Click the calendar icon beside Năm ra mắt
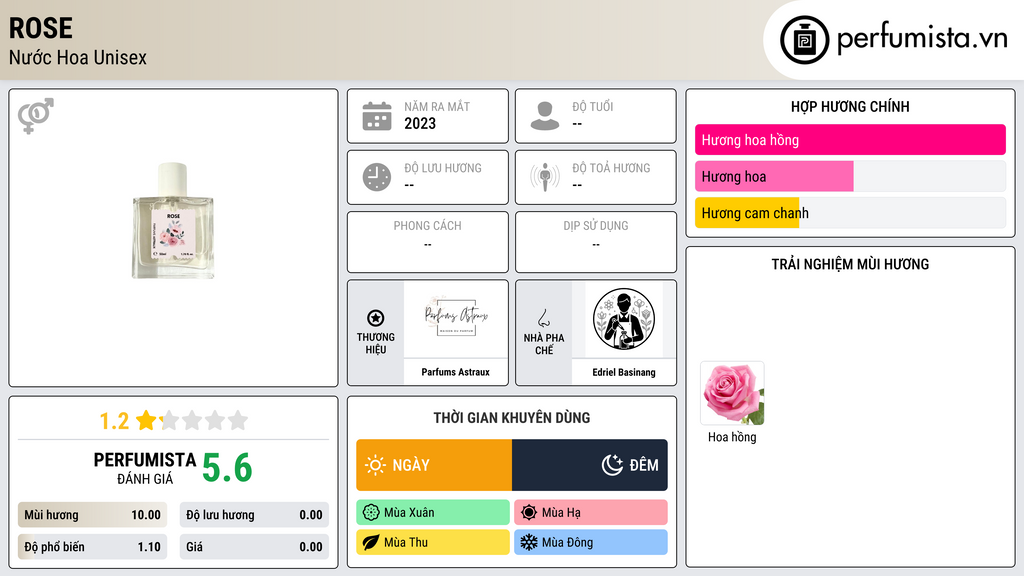Image resolution: width=1024 pixels, height=576 pixels. tap(377, 116)
